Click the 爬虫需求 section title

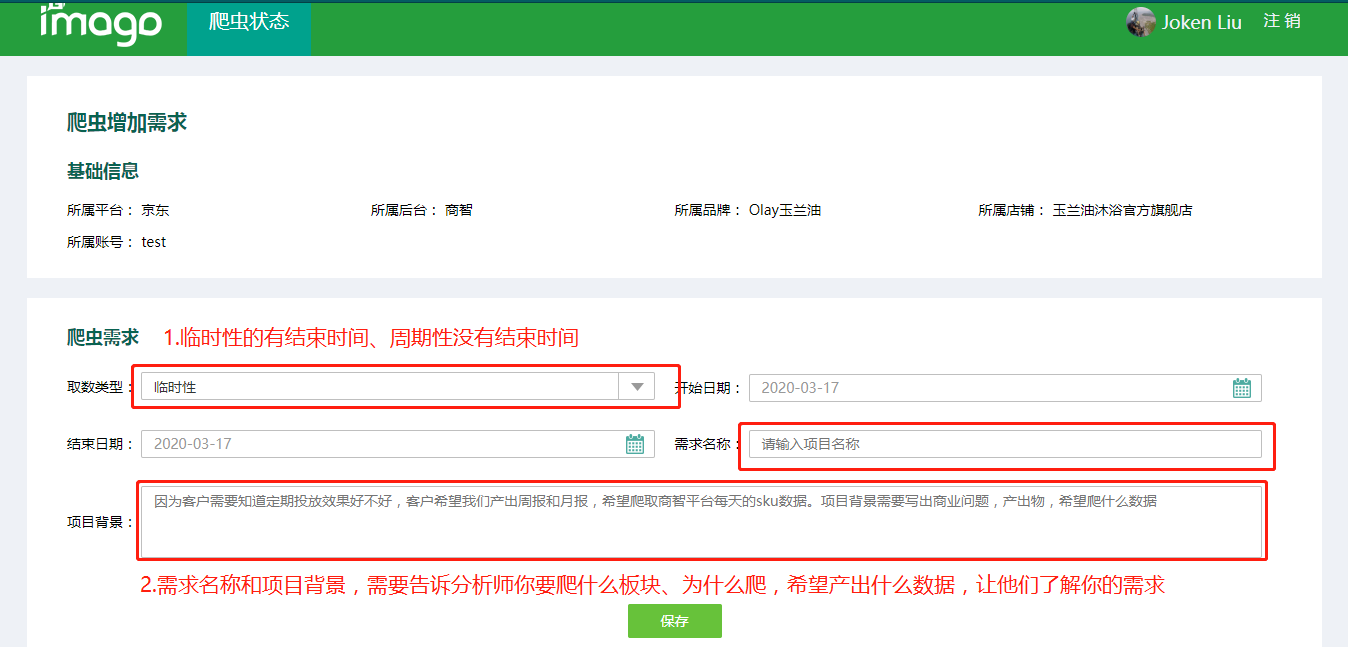tap(103, 338)
